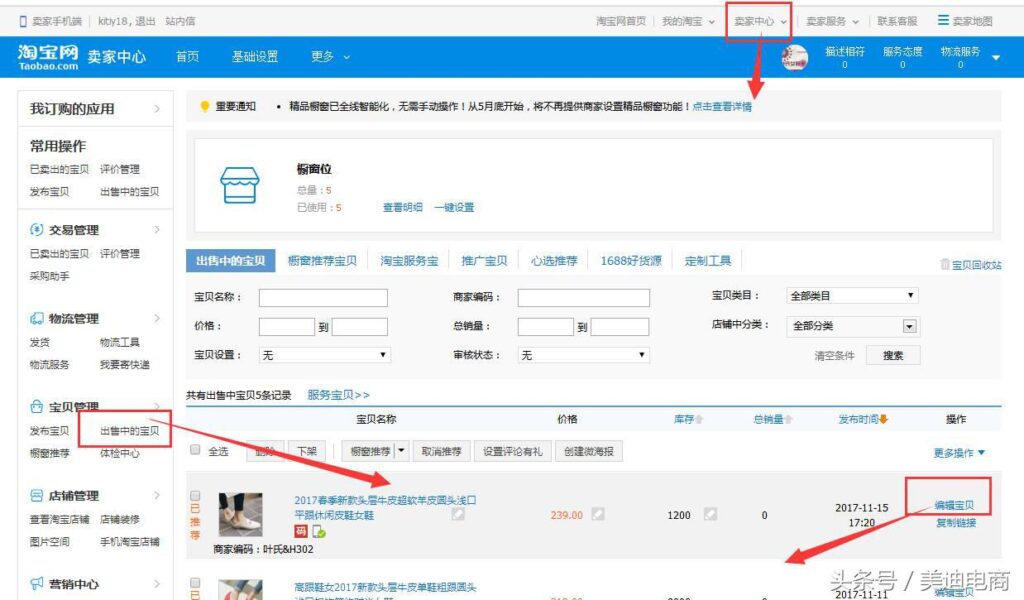Switch to the 推广宝贝 tab
This screenshot has height=600, width=1024.
point(484,261)
